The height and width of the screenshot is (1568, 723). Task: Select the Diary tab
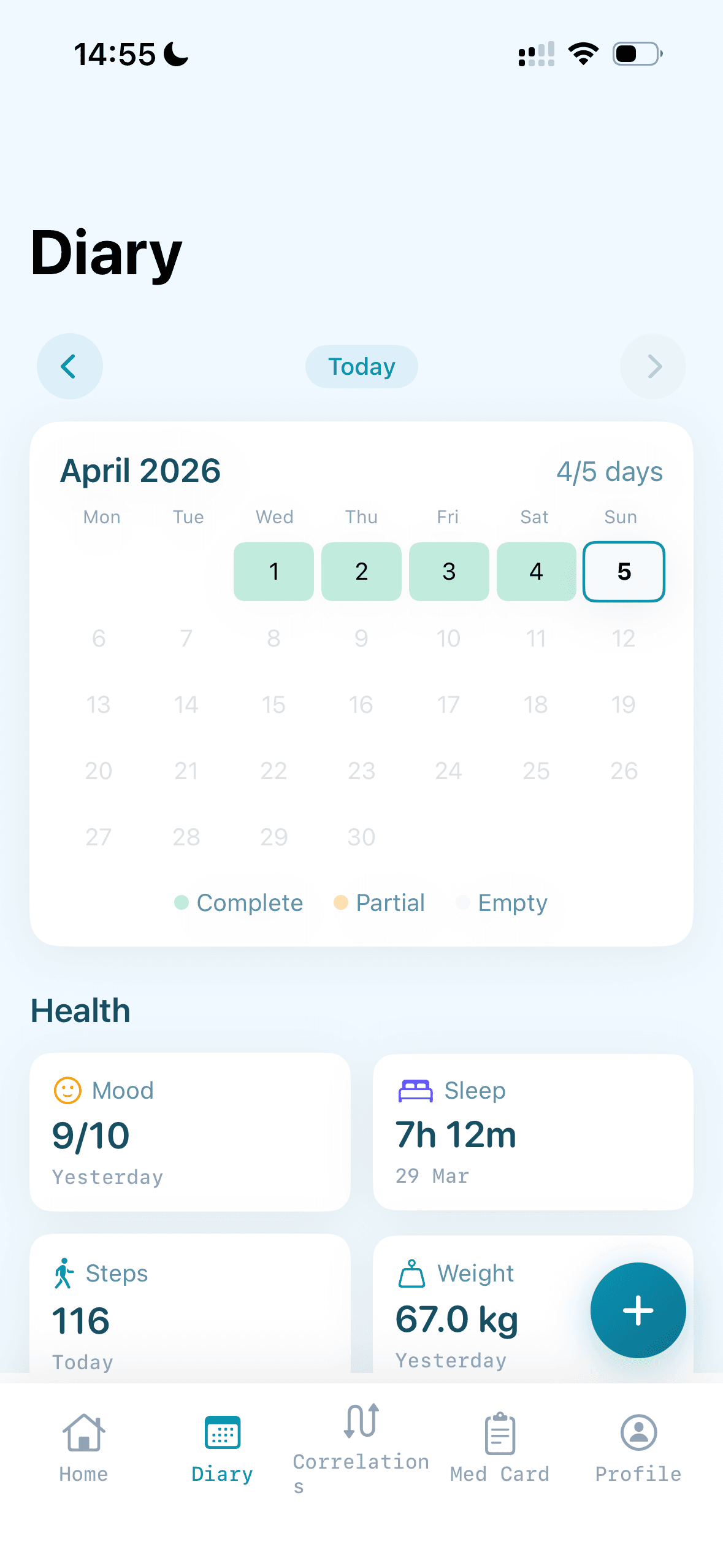pos(222,1445)
